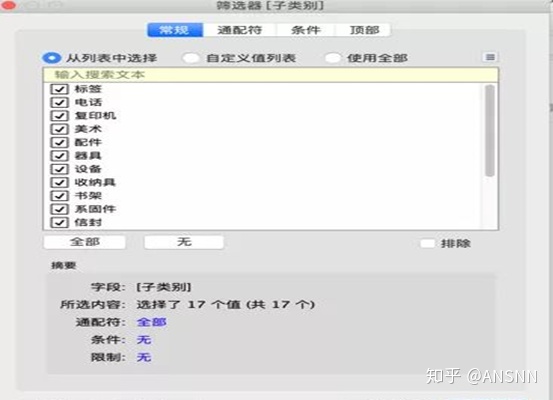Click the [子类别] field value in summary

click(x=164, y=287)
